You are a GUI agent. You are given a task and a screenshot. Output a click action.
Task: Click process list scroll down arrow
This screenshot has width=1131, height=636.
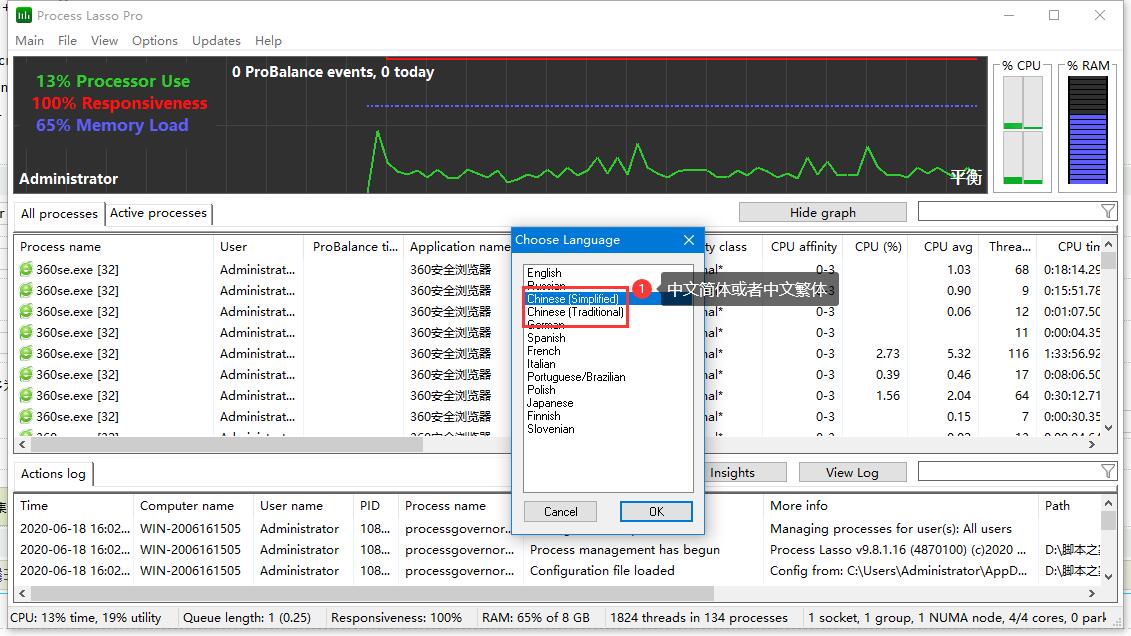tap(1109, 428)
